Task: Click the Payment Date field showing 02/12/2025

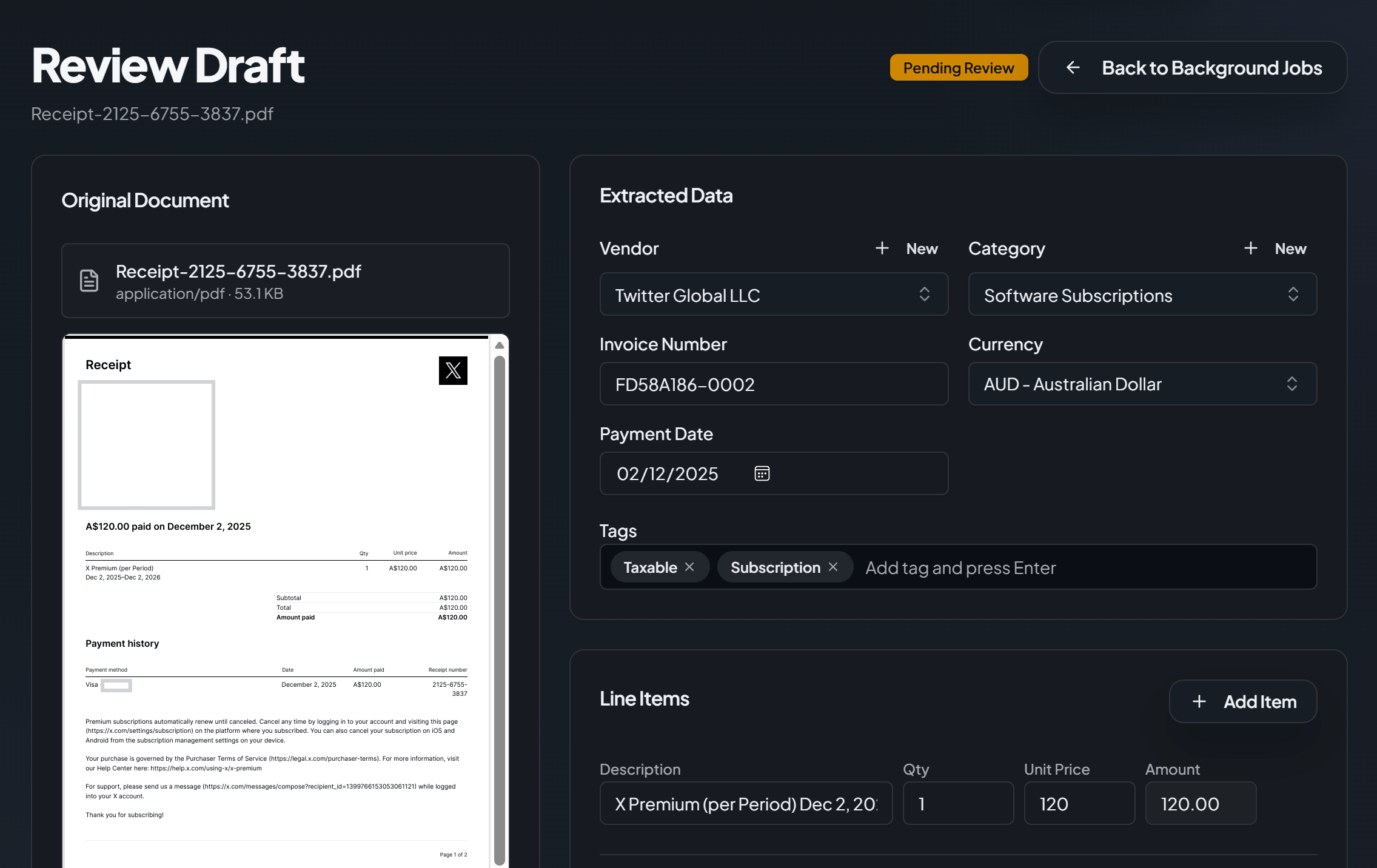Action: pos(697,473)
